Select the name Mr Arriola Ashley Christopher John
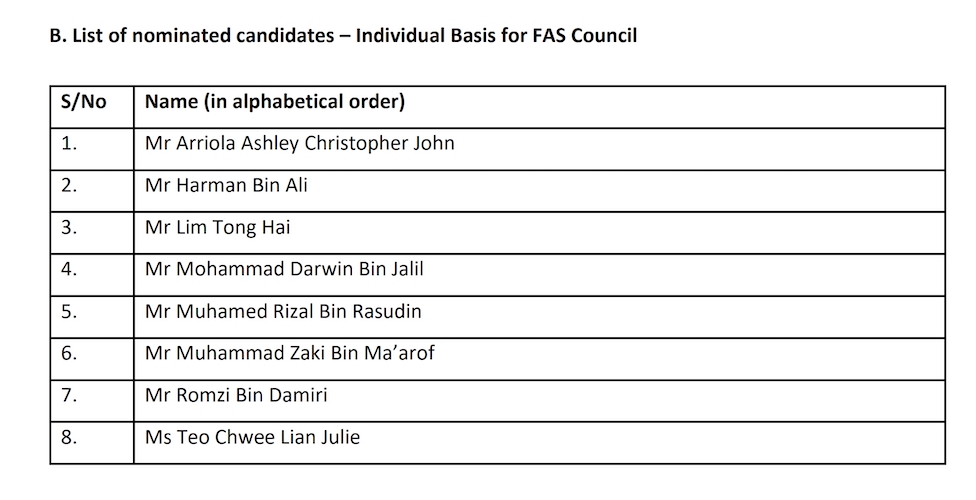 [299, 143]
